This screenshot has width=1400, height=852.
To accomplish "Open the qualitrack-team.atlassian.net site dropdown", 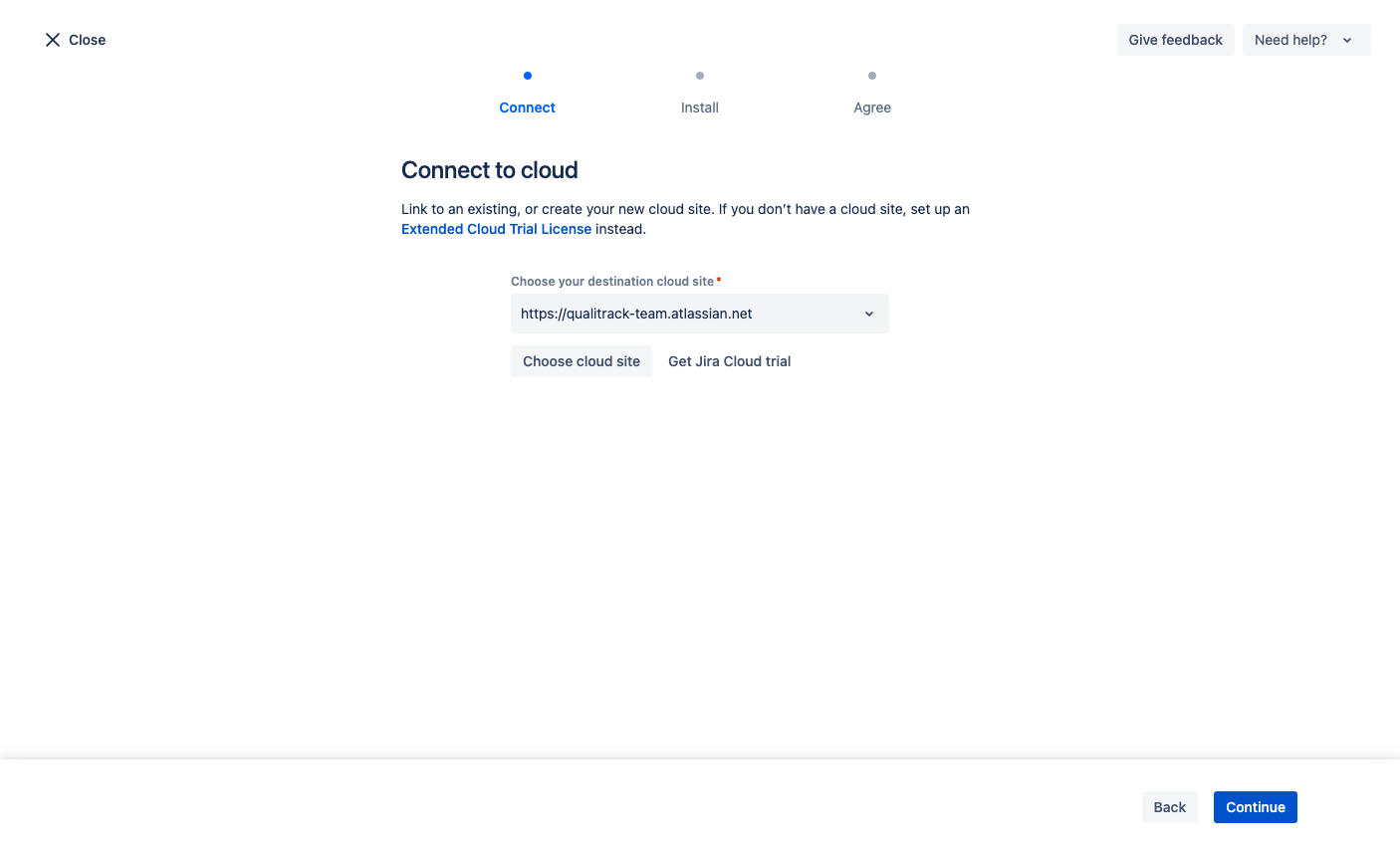I will click(687, 314).
